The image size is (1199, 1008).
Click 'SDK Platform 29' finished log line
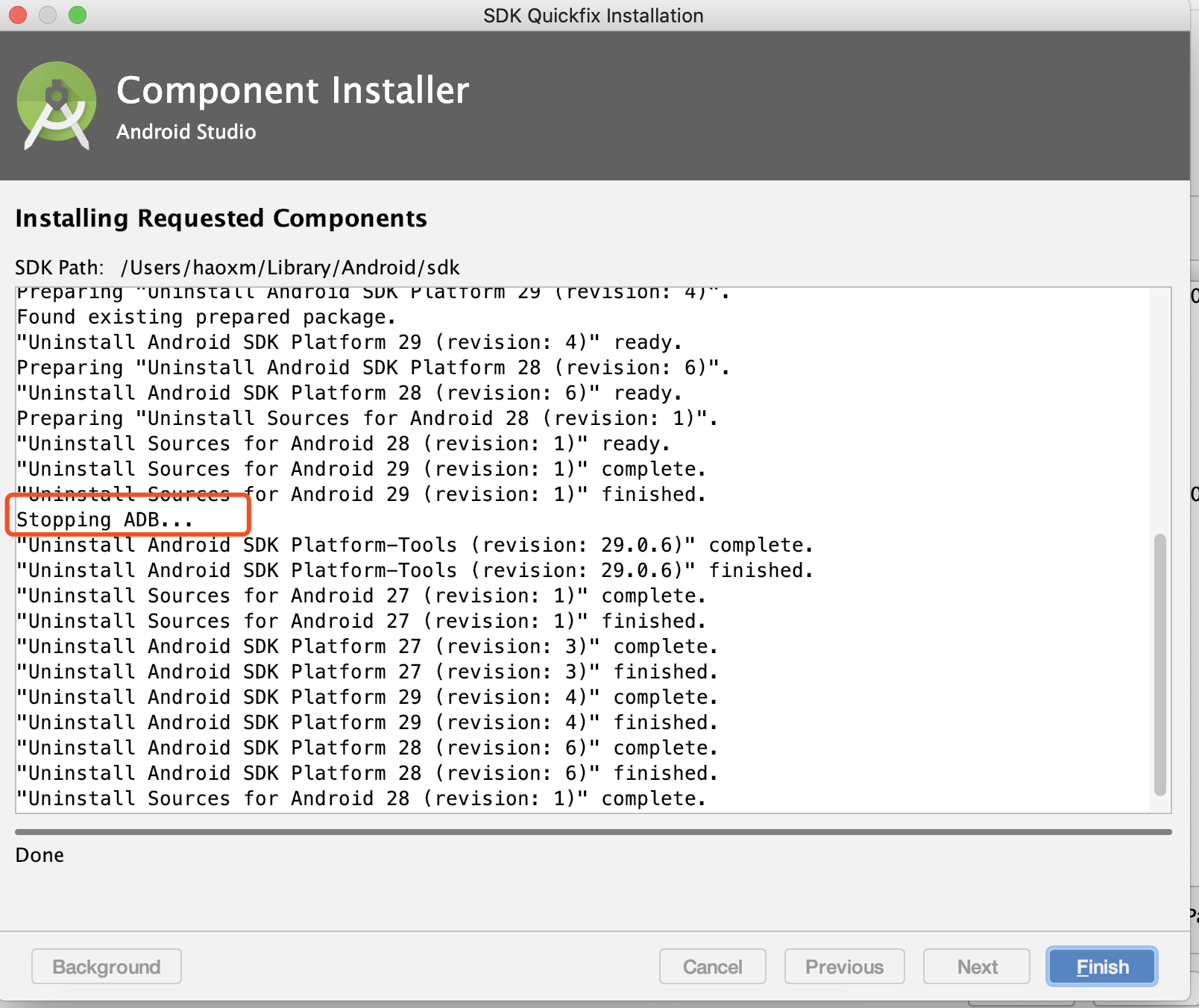[x=368, y=722]
